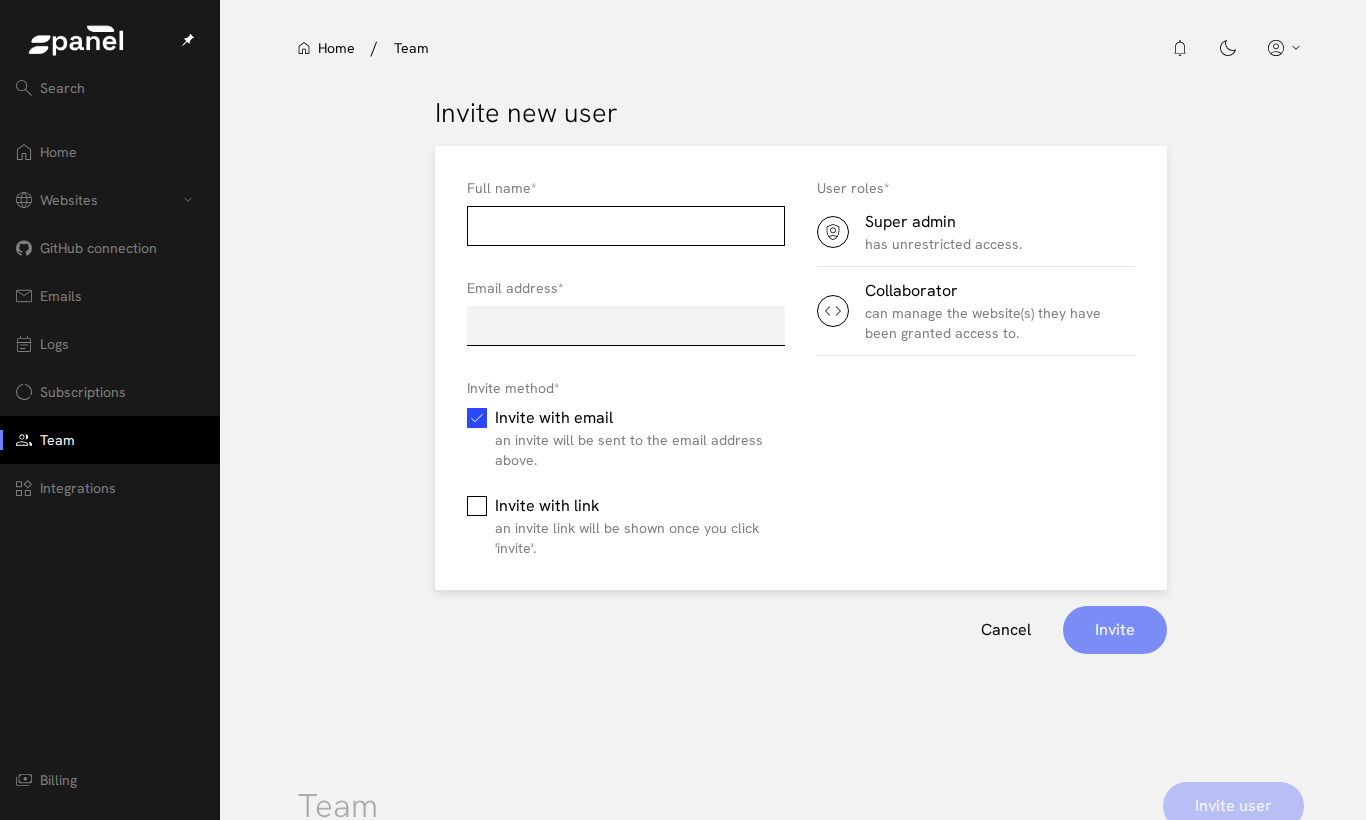Screen dimensions: 1366x820
Task: Open notifications bell
Action: coord(1180,48)
